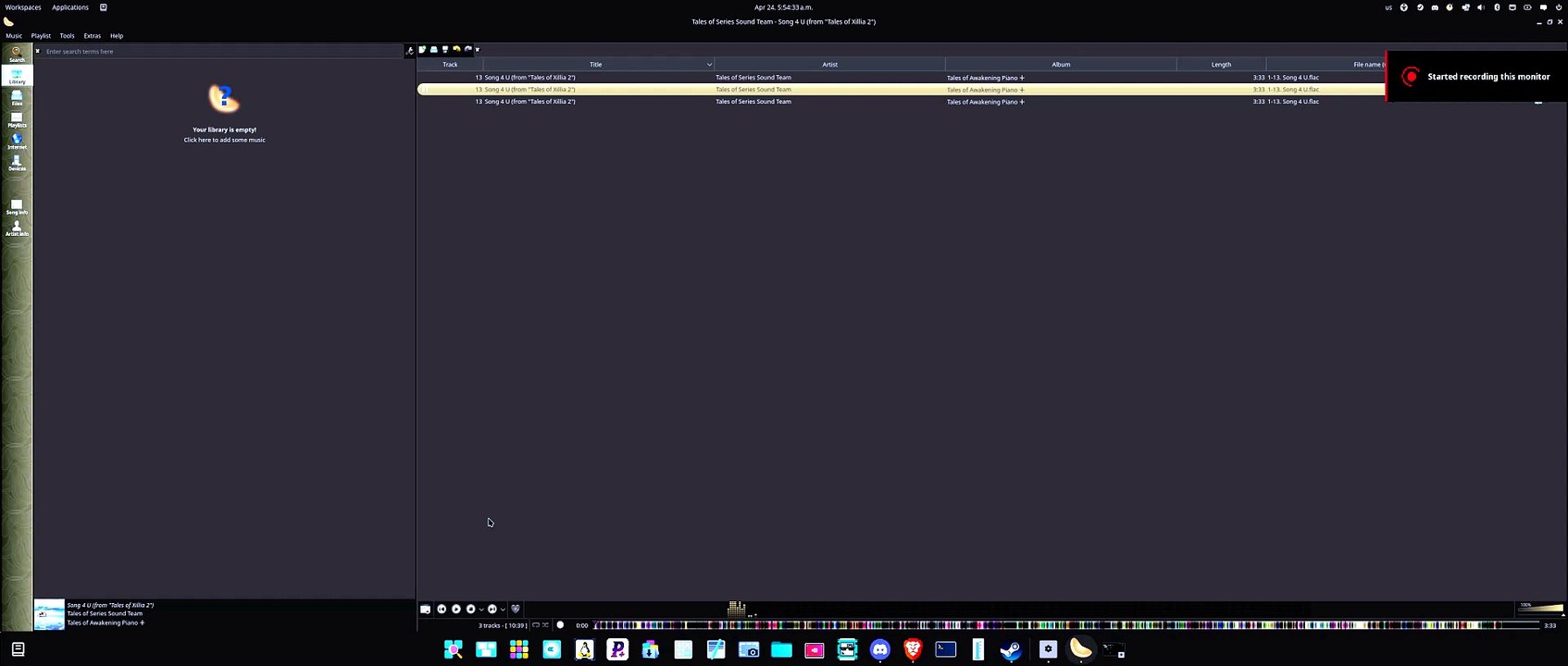
Task: Open the Internet sidebar tab
Action: coord(17,142)
